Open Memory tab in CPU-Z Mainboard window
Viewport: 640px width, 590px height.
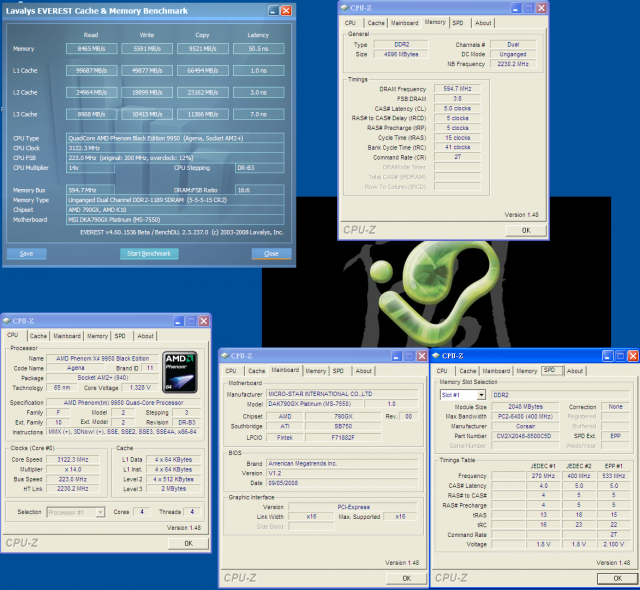(x=316, y=371)
